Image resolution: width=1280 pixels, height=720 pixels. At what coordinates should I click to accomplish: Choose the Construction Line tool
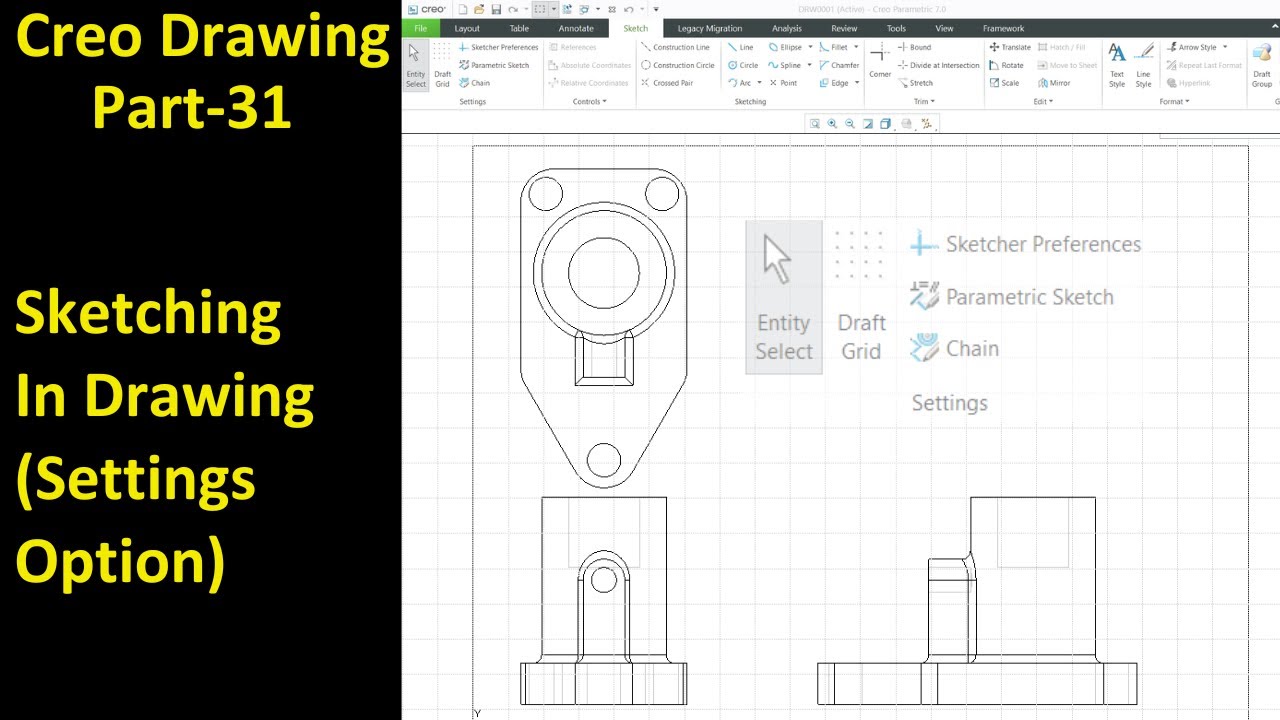pyautogui.click(x=675, y=47)
